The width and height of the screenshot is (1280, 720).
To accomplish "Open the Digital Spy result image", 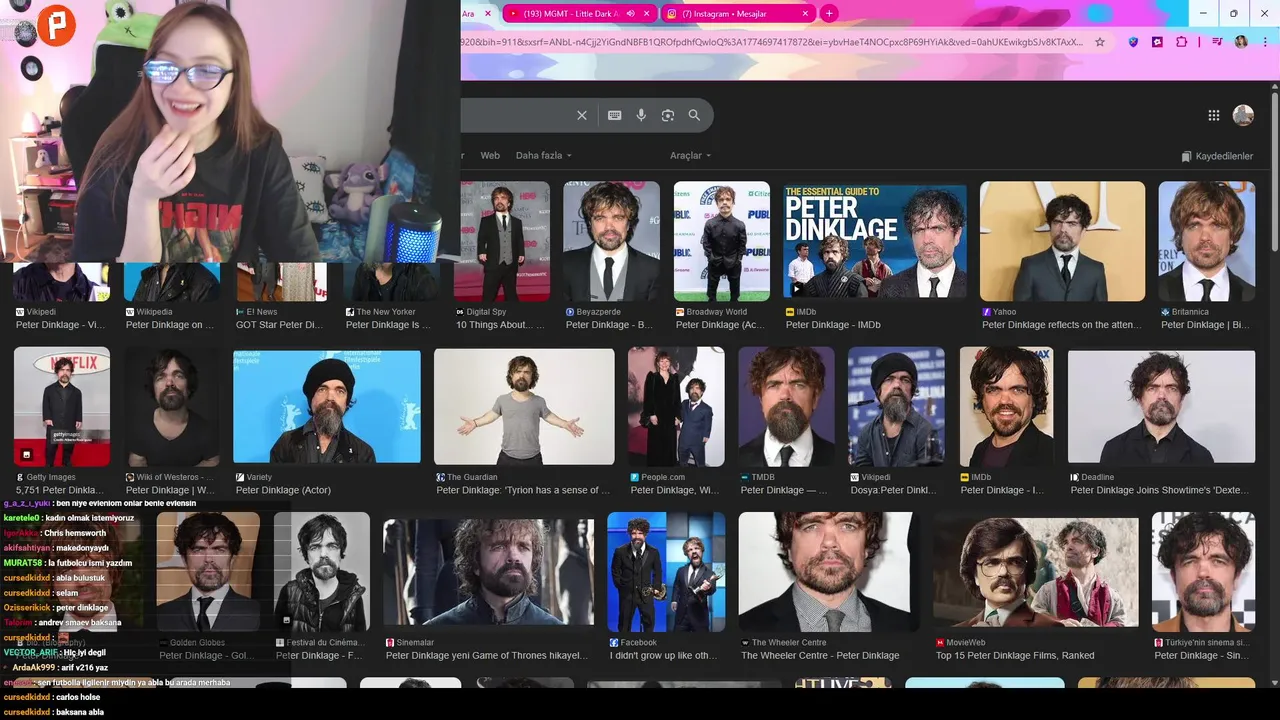I will [x=502, y=241].
